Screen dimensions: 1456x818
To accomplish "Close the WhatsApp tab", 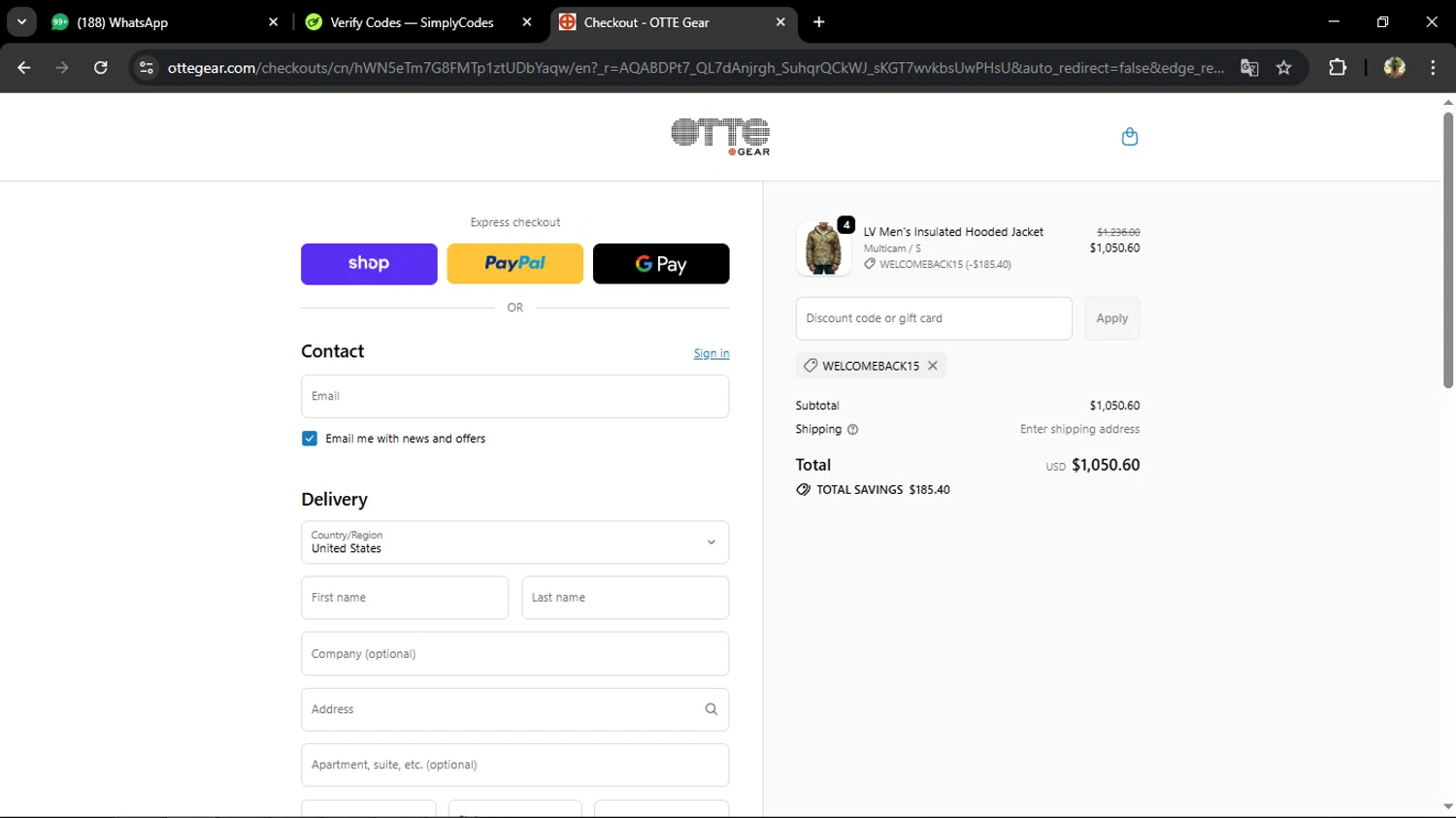I will 273,22.
